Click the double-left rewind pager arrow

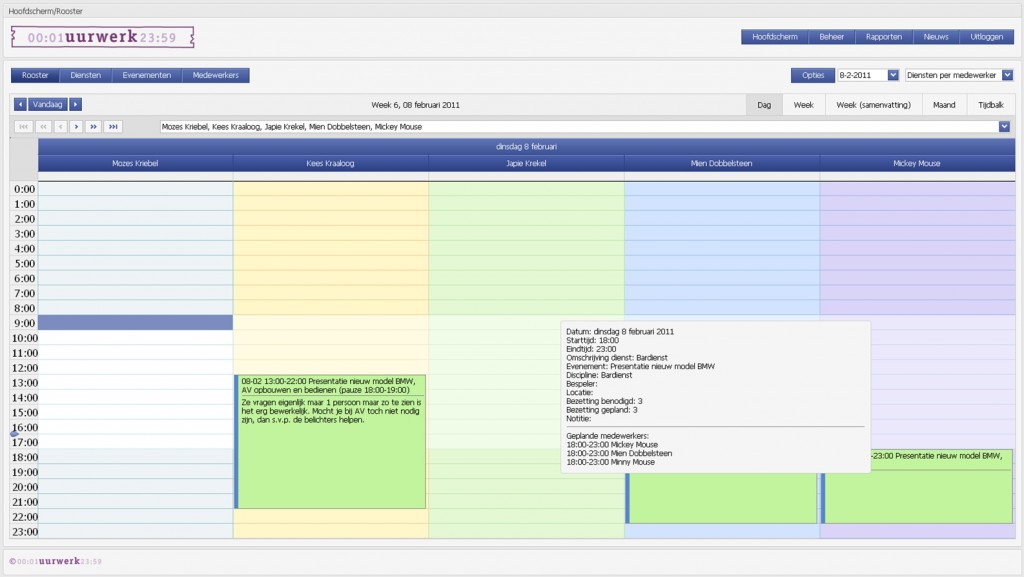pos(43,127)
